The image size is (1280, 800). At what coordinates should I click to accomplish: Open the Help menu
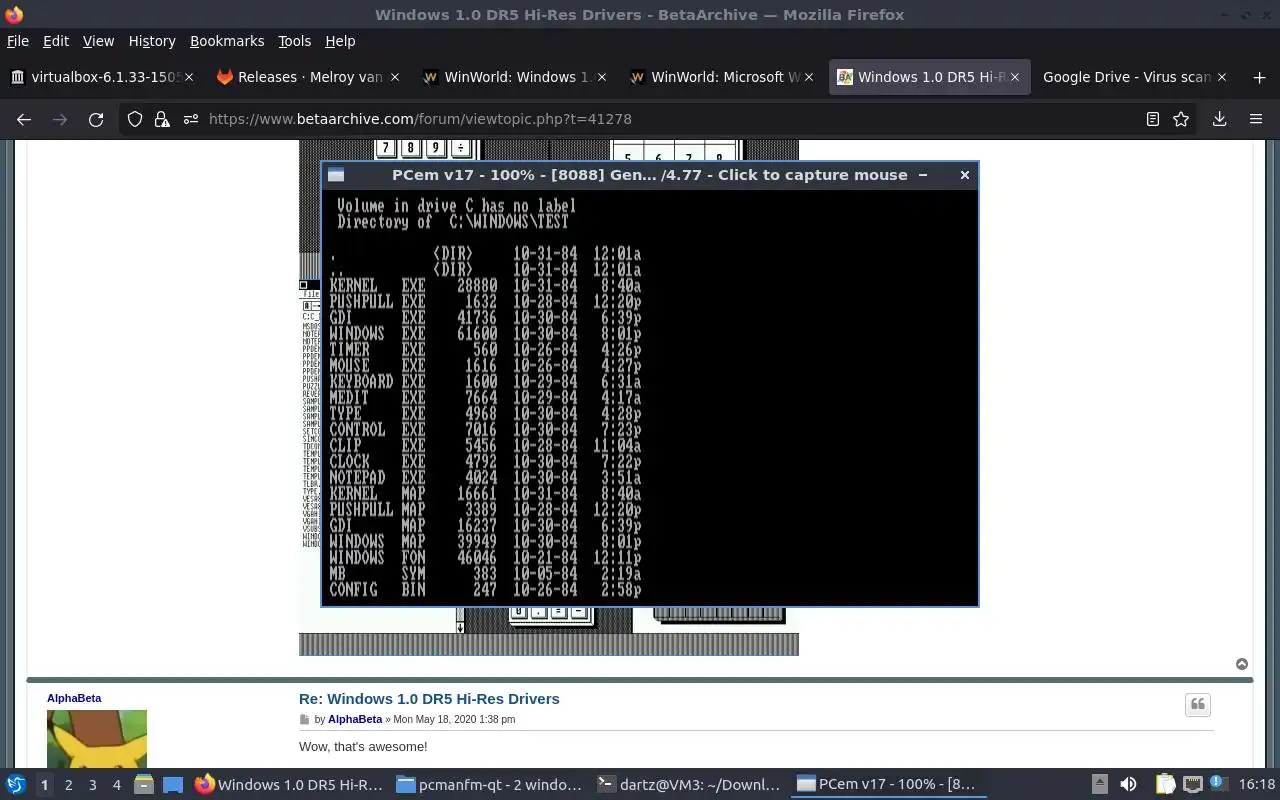[340, 41]
